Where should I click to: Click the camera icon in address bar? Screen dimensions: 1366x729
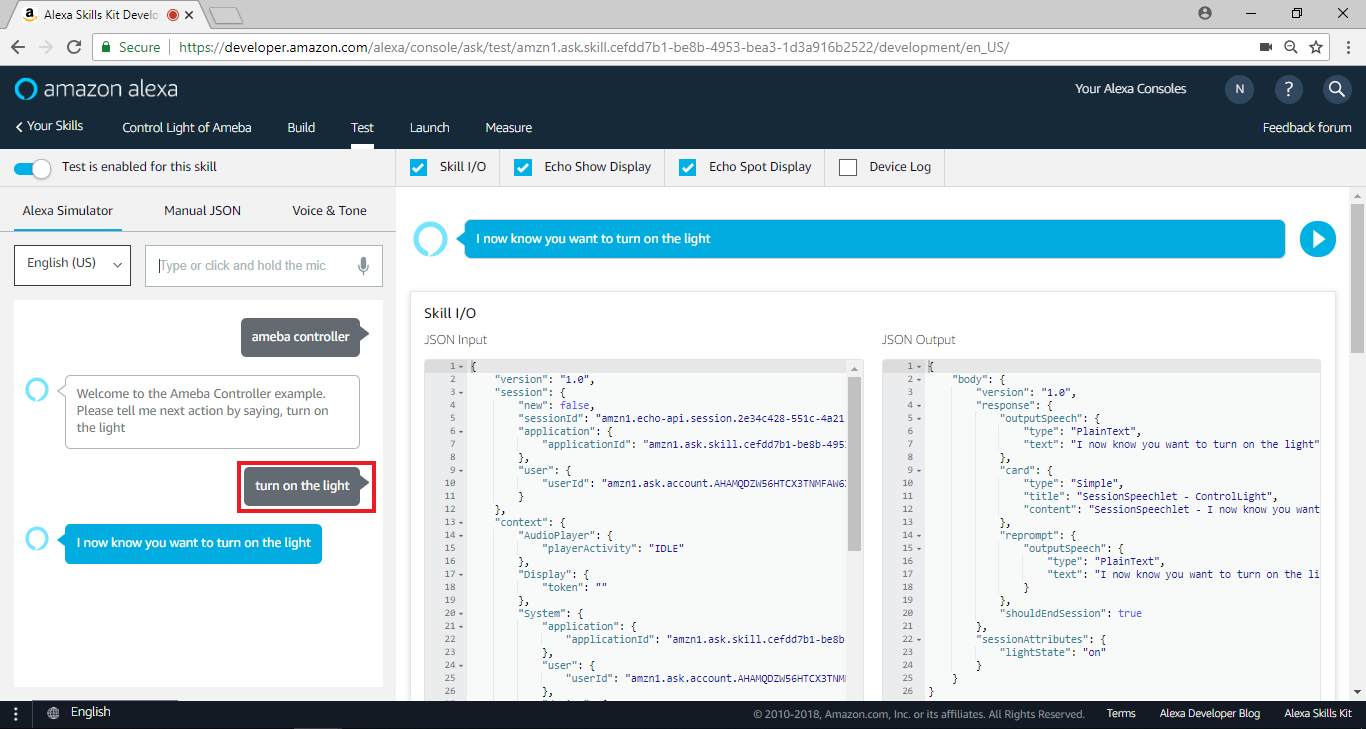click(x=1266, y=47)
